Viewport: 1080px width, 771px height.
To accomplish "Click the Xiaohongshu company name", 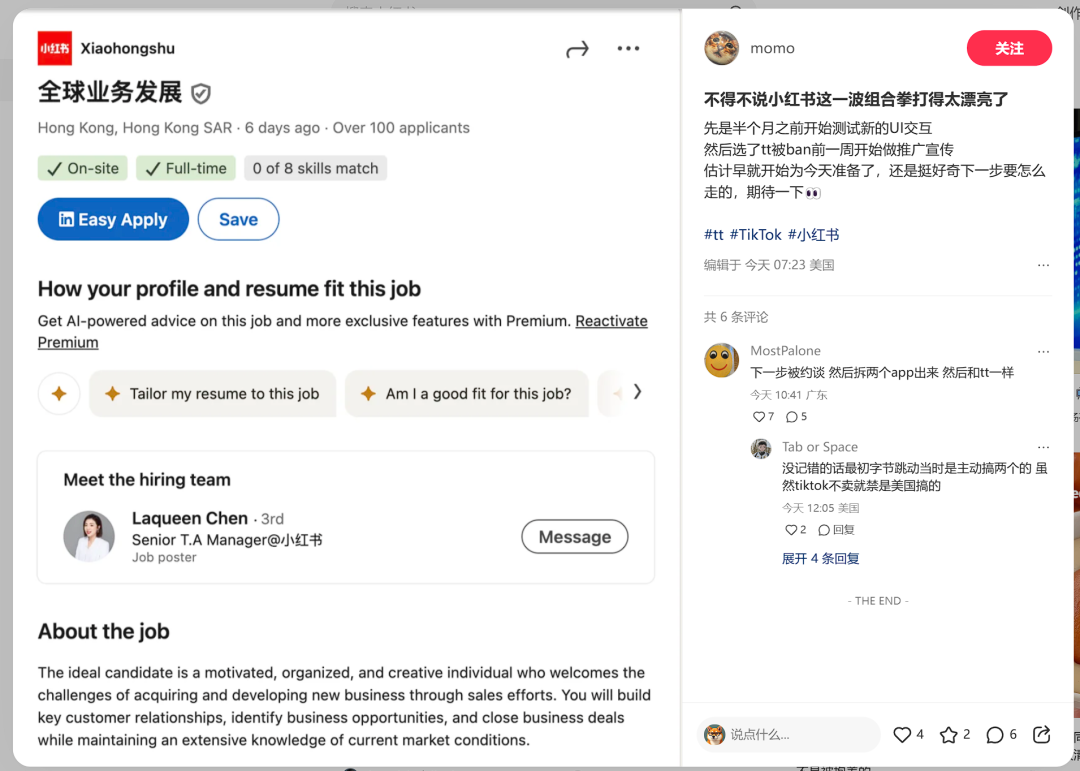I will [x=127, y=48].
